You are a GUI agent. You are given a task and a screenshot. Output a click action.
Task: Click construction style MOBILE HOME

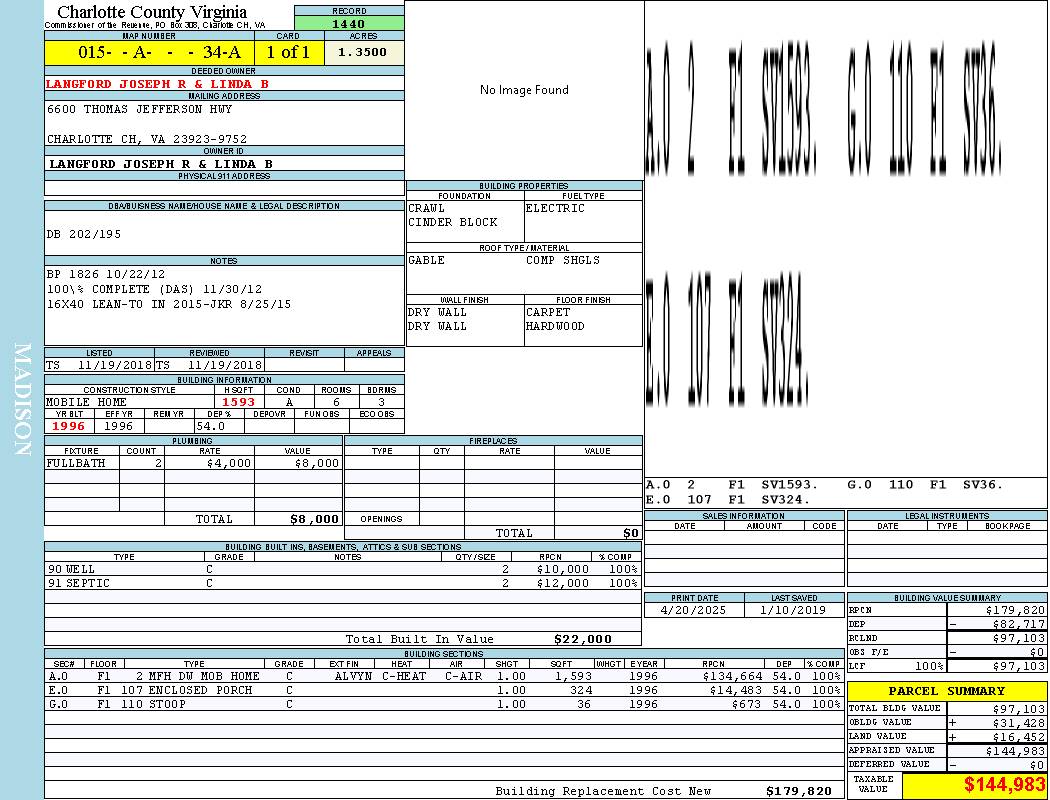pos(86,402)
